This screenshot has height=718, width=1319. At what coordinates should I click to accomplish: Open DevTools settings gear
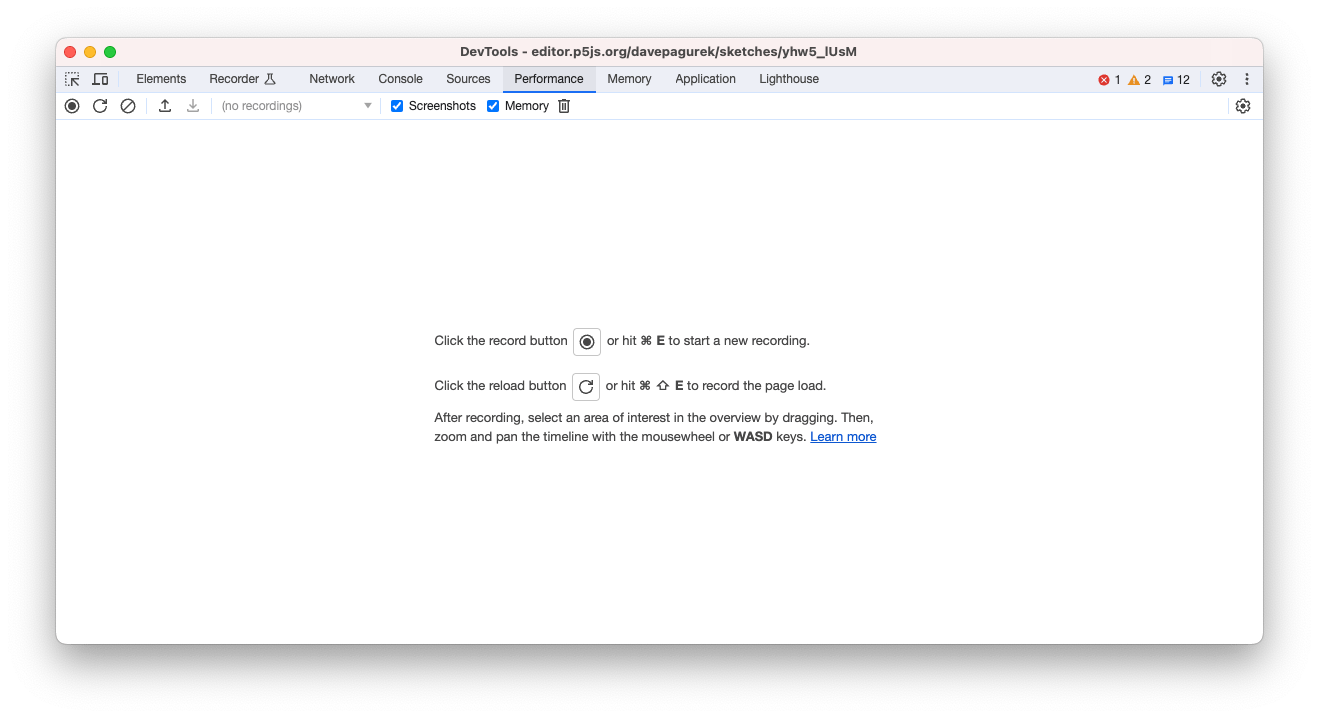click(x=1218, y=78)
